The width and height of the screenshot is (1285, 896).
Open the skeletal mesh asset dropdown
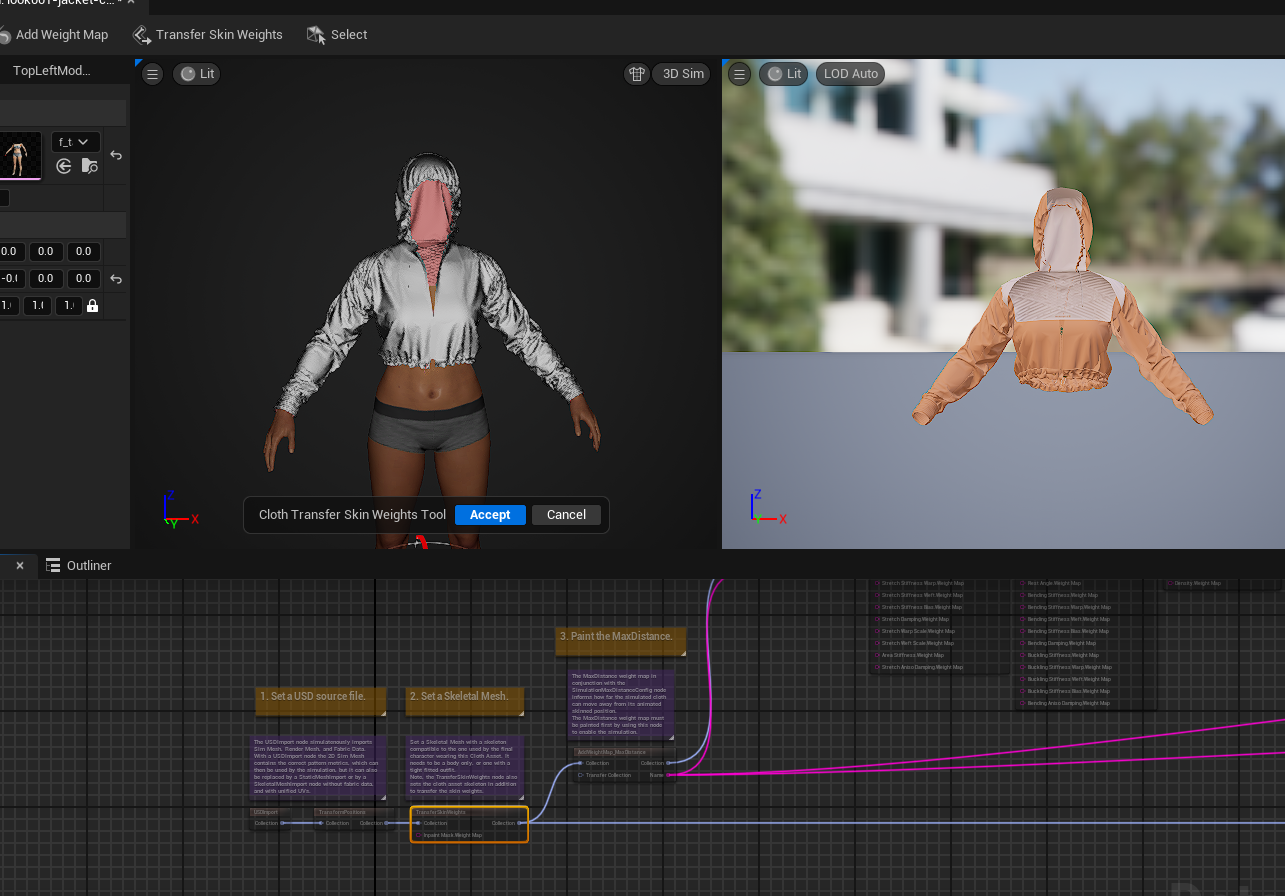click(74, 142)
